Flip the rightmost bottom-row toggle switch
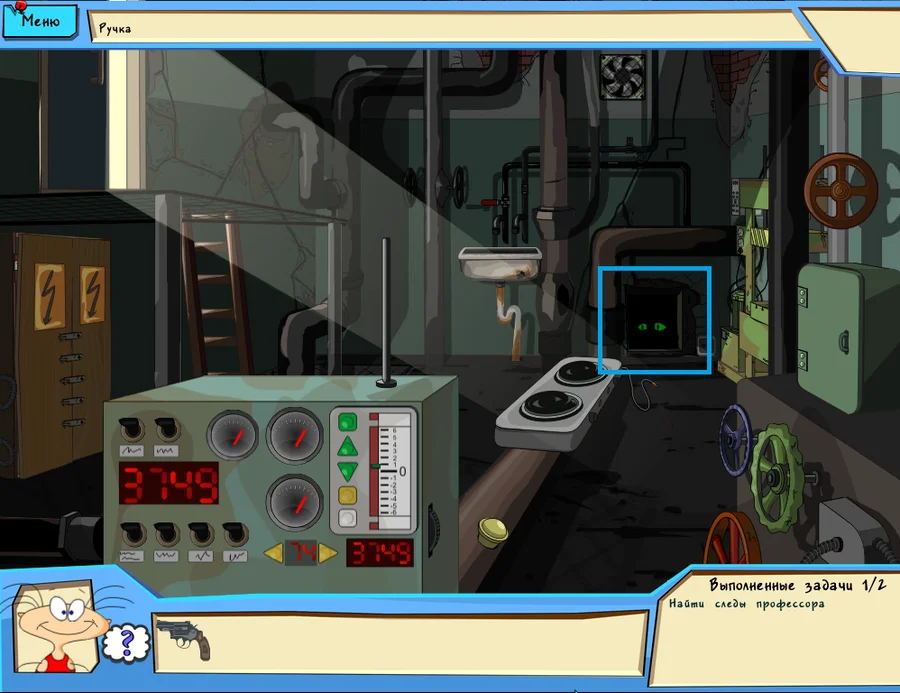The width and height of the screenshot is (900, 693). coord(235,533)
